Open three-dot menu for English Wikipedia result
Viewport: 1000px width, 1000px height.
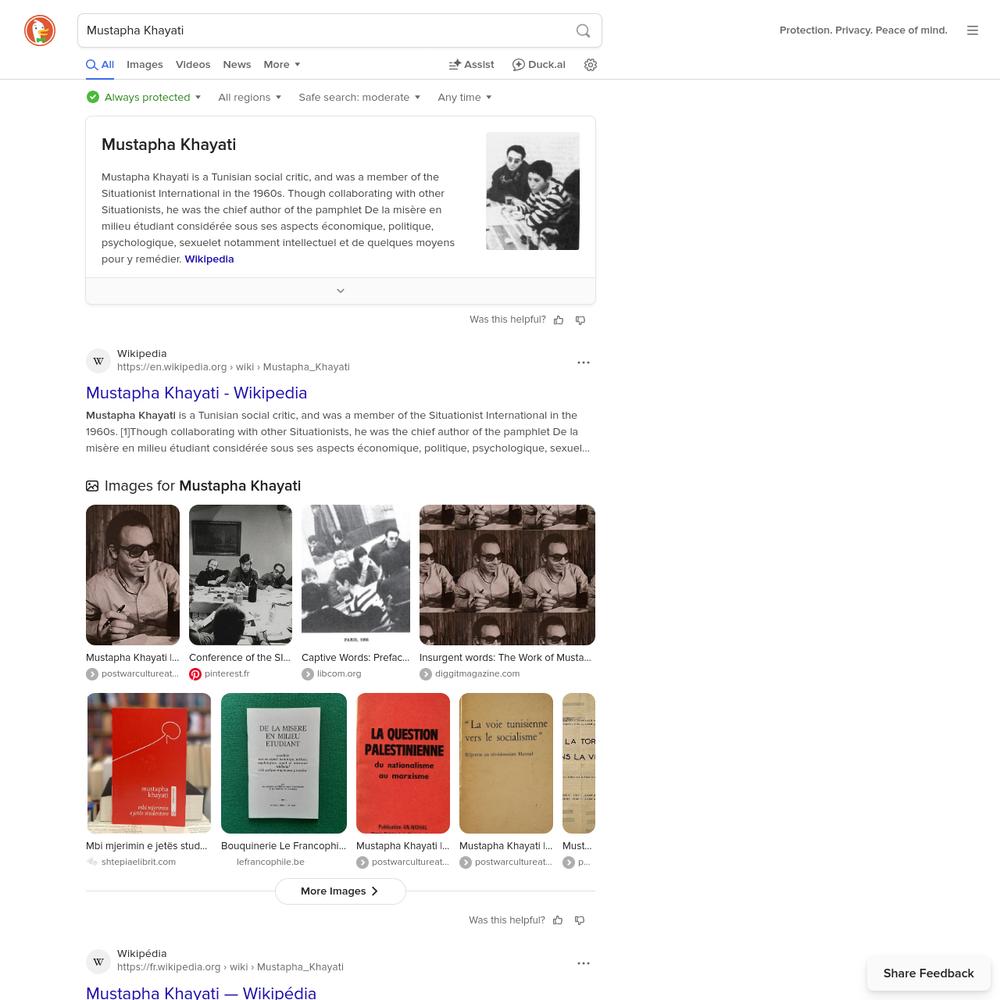pos(584,362)
